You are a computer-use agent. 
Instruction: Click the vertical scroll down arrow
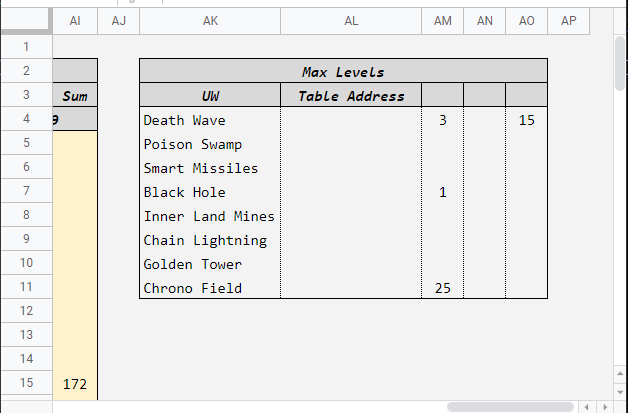point(619,393)
